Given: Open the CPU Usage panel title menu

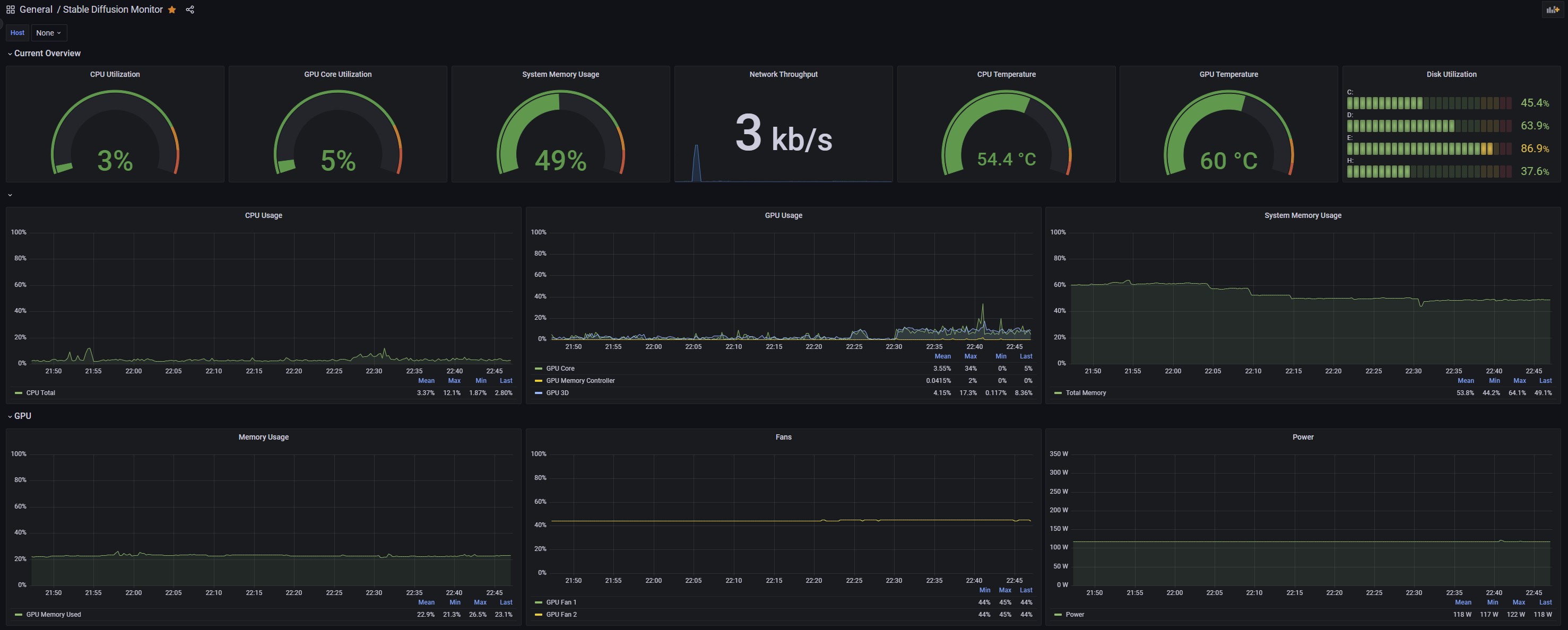Looking at the screenshot, I should click(x=263, y=215).
